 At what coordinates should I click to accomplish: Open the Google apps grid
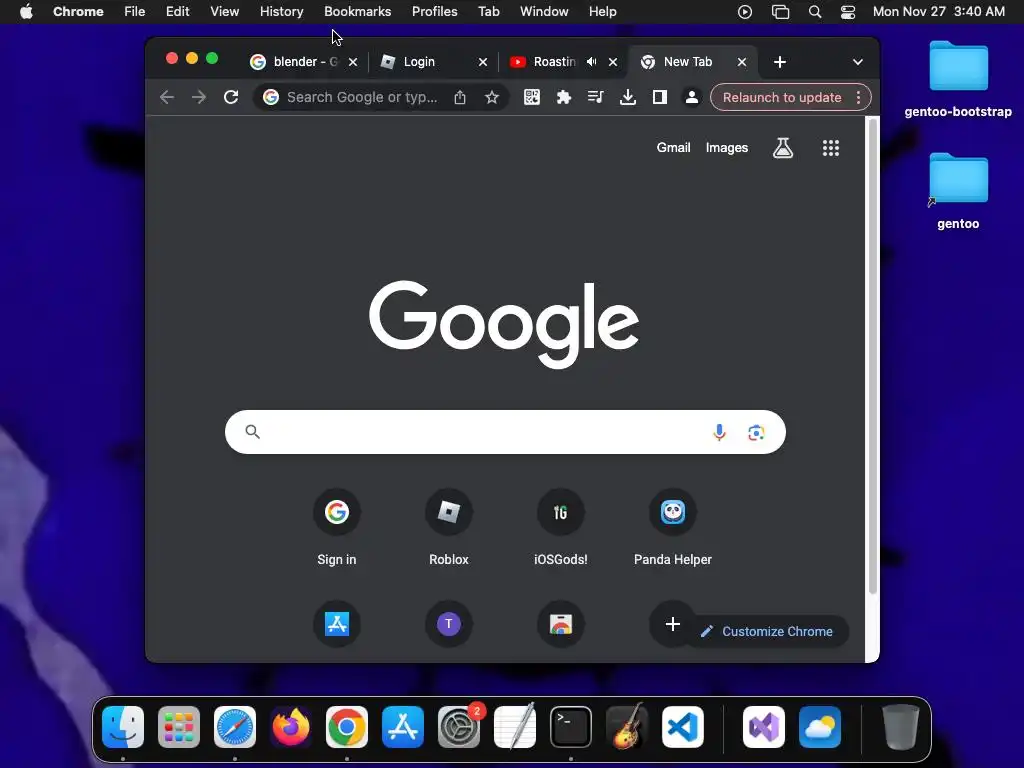[x=831, y=148]
